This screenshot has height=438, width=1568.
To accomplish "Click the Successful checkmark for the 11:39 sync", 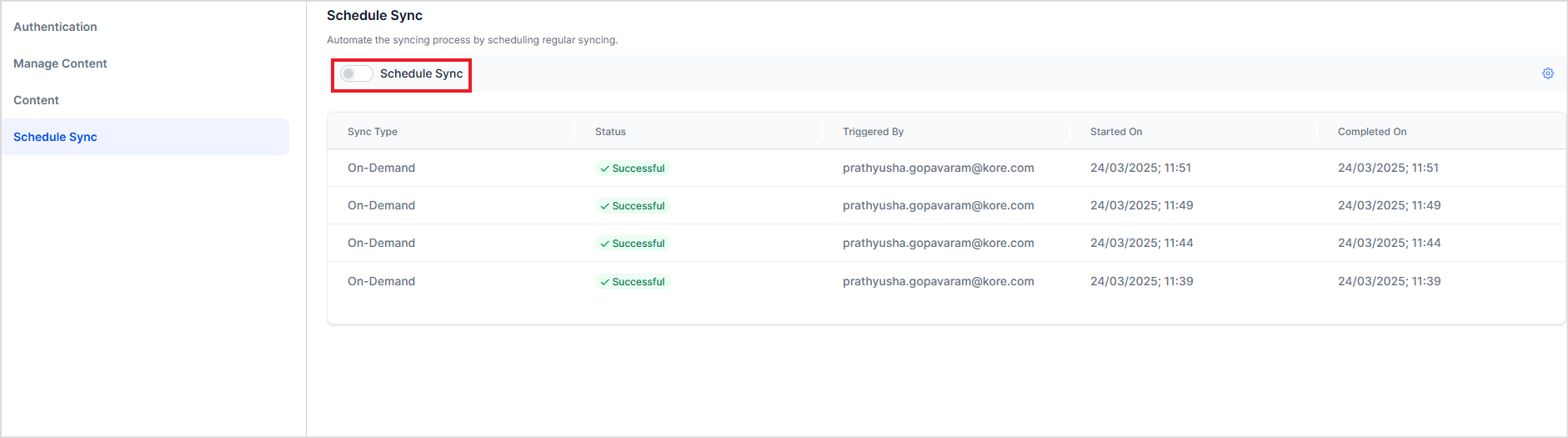I will tap(604, 282).
